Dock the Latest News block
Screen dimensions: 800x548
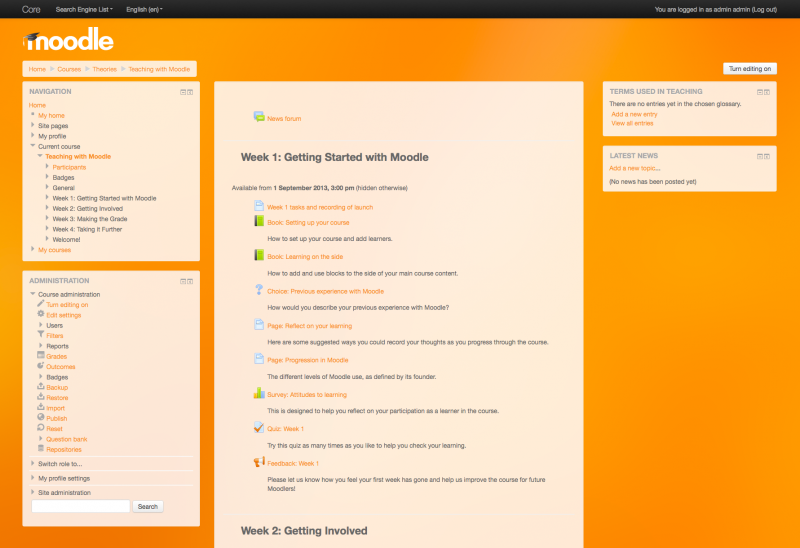coord(767,157)
